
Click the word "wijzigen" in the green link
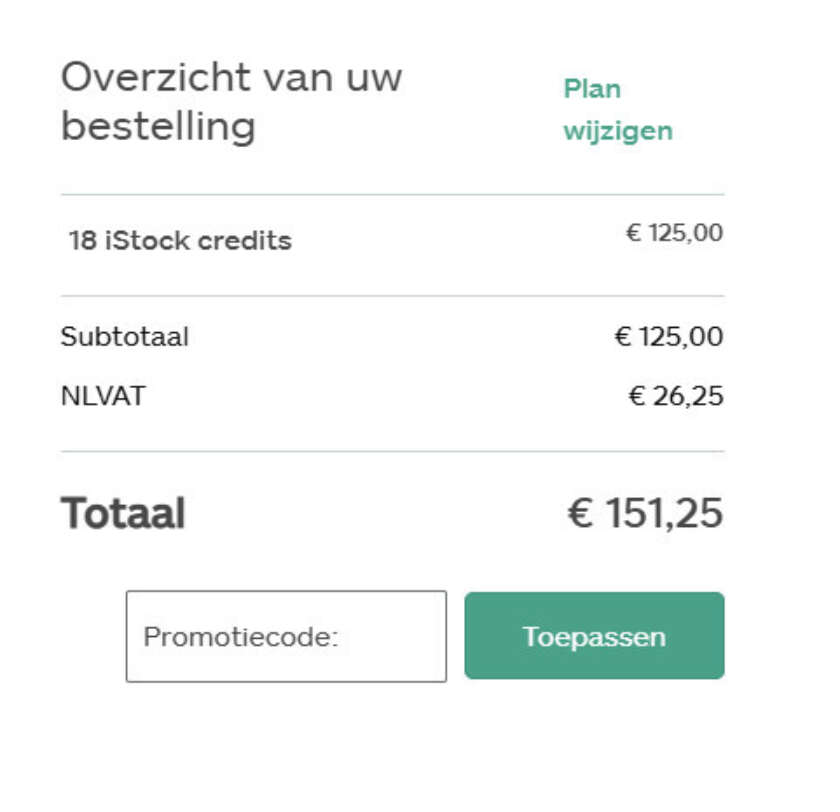[617, 131]
